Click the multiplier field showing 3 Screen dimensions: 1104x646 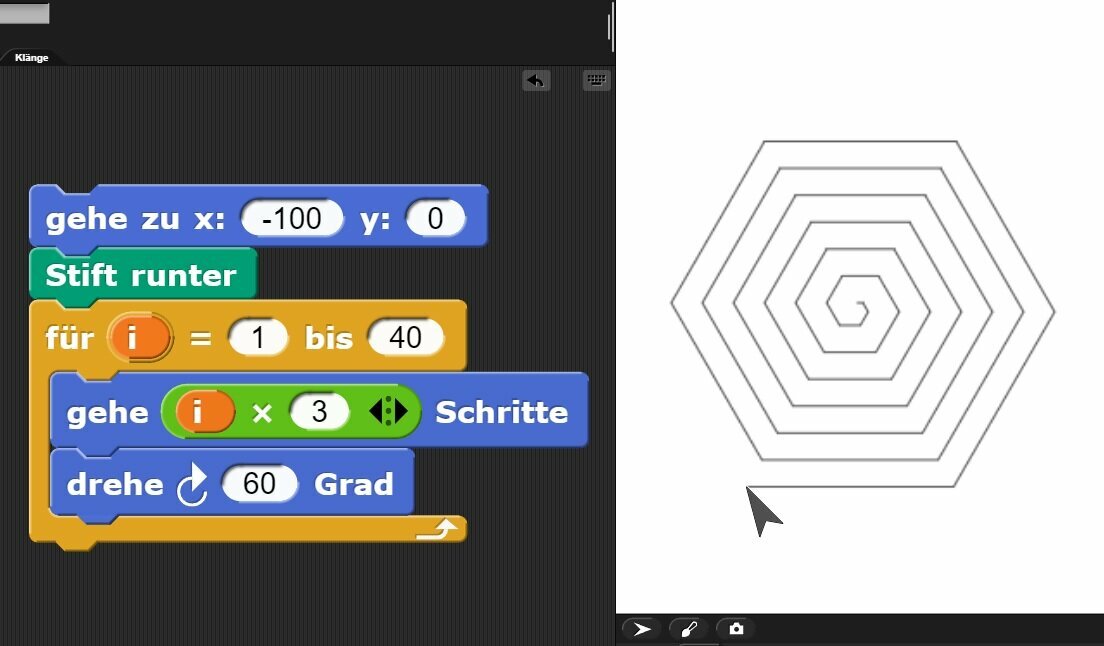319,412
